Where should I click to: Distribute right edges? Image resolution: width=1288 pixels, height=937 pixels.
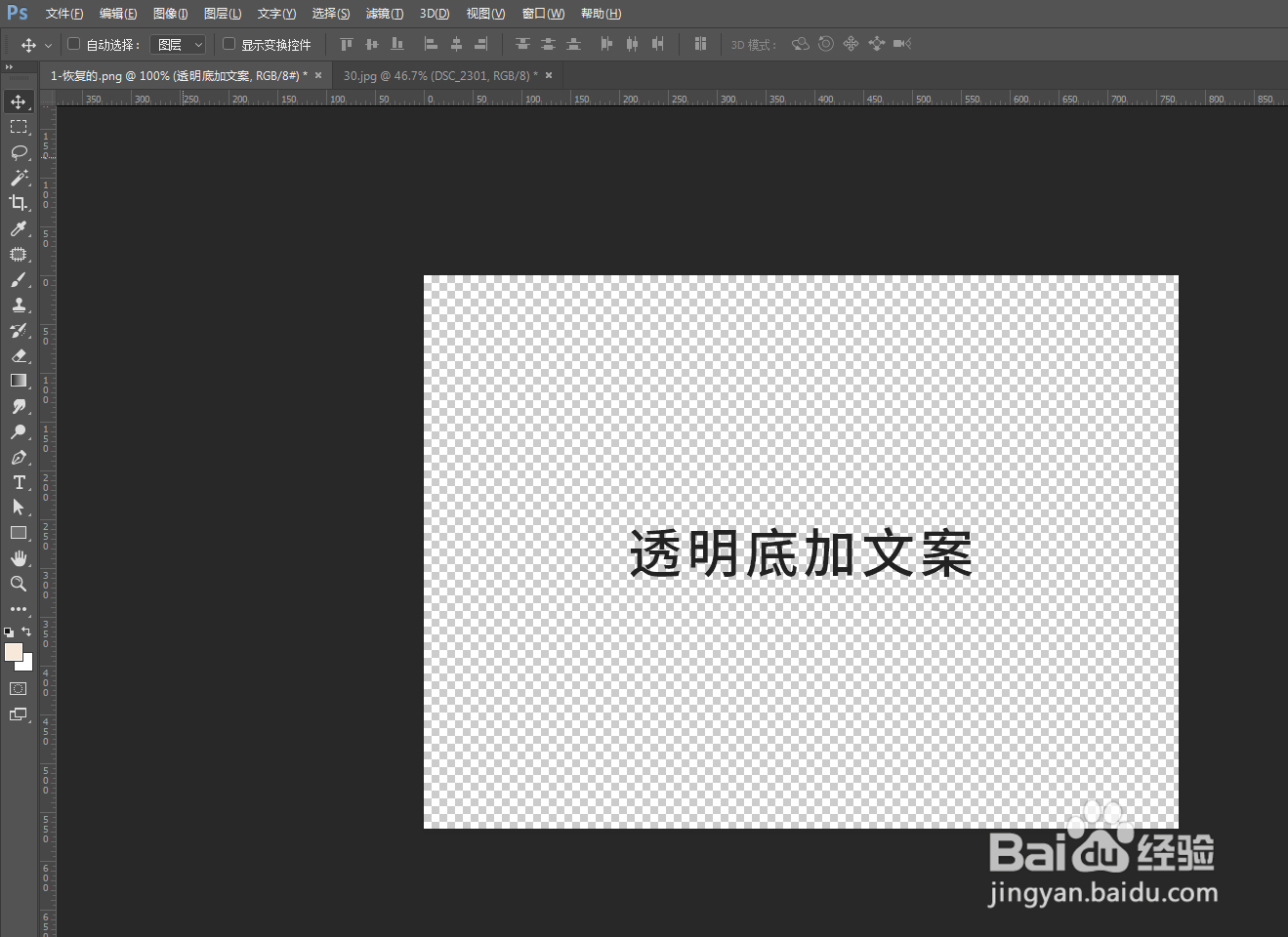pos(657,44)
